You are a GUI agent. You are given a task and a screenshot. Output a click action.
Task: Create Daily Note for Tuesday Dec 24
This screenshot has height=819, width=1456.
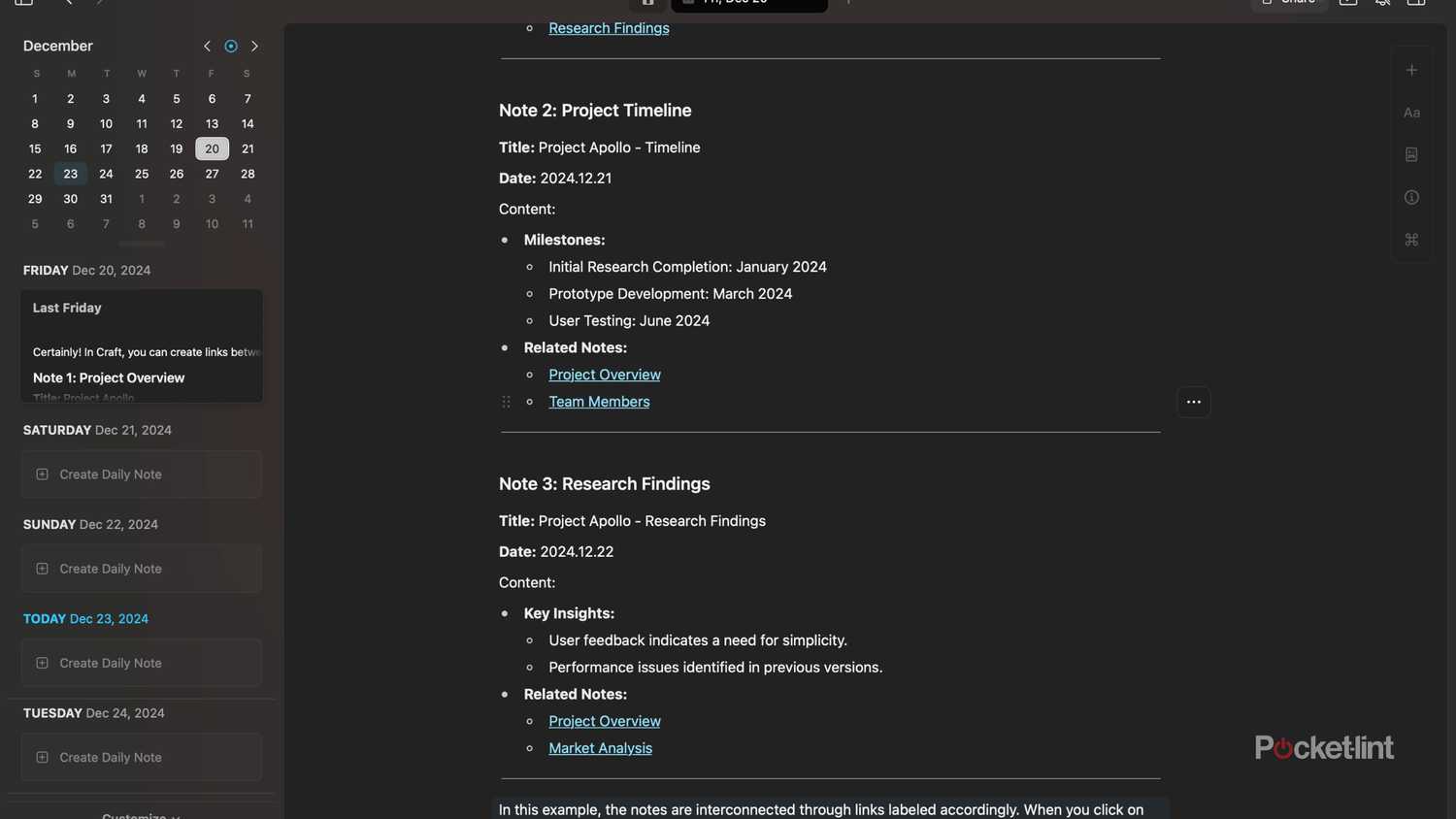point(142,757)
